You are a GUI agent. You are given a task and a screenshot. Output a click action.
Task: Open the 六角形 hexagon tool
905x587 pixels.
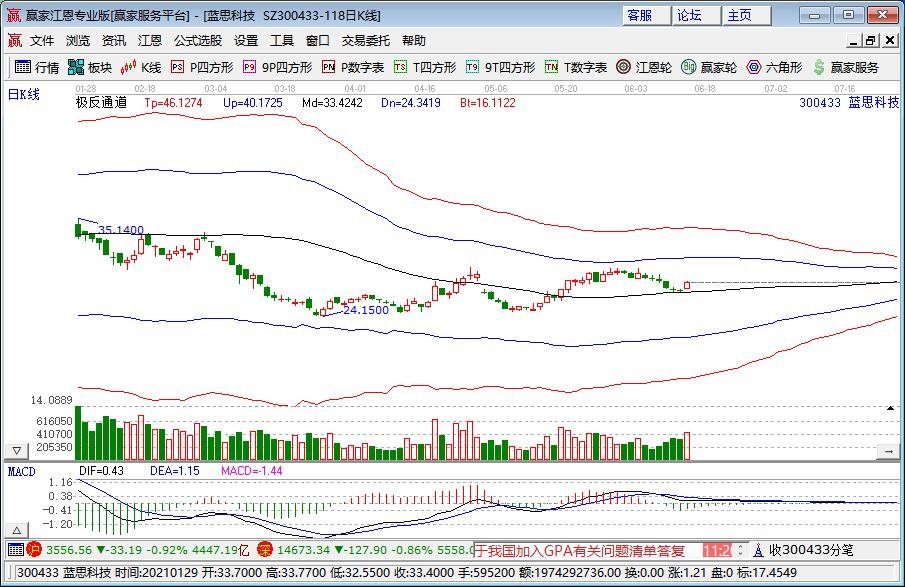[x=774, y=68]
